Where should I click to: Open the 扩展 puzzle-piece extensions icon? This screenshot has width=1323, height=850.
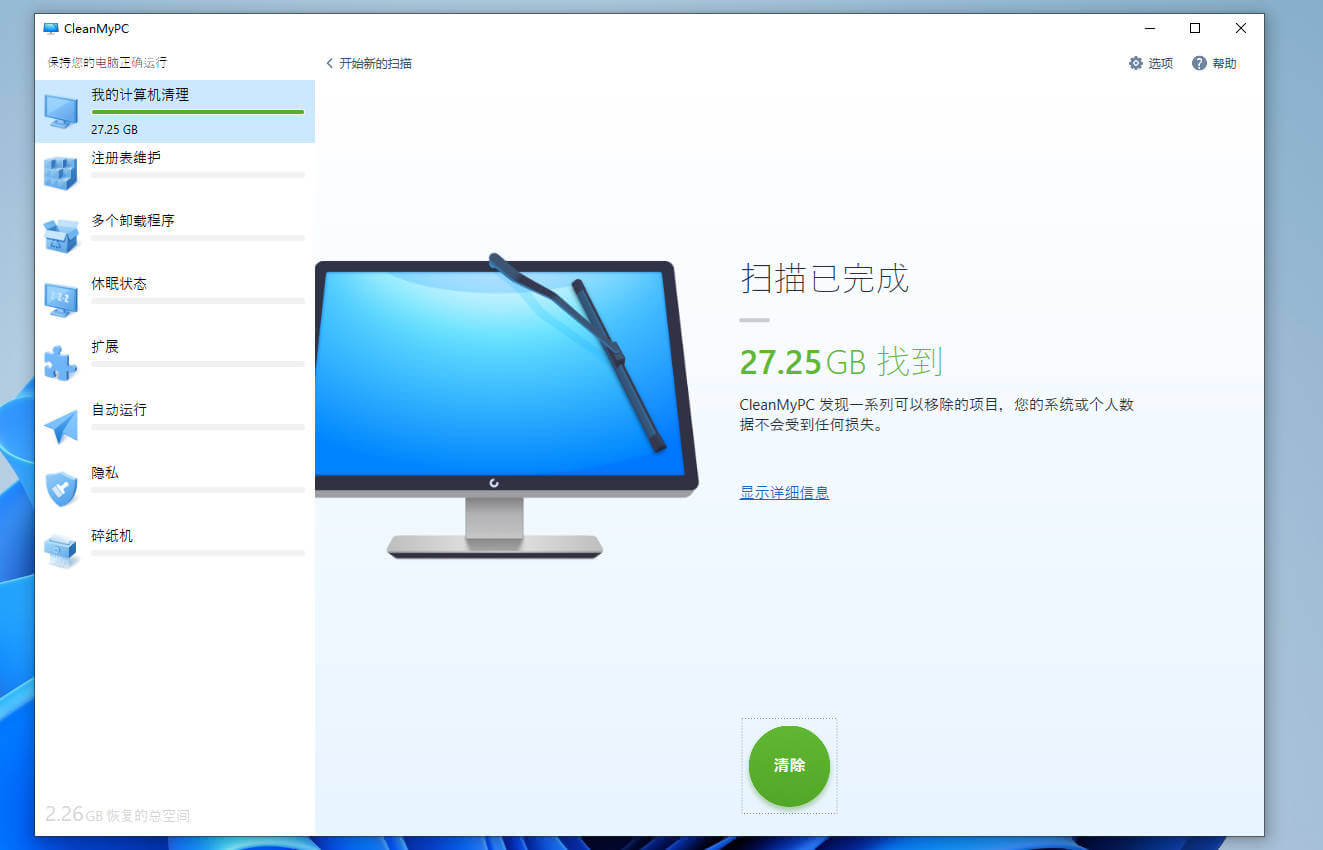click(x=62, y=361)
